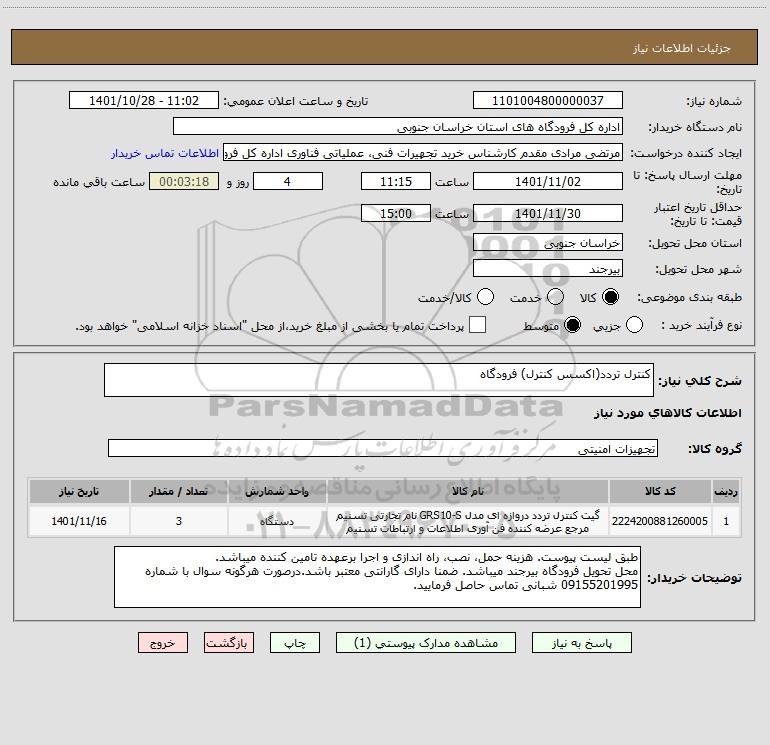
Task: Click the buyer notes text area
Action: tap(377, 577)
